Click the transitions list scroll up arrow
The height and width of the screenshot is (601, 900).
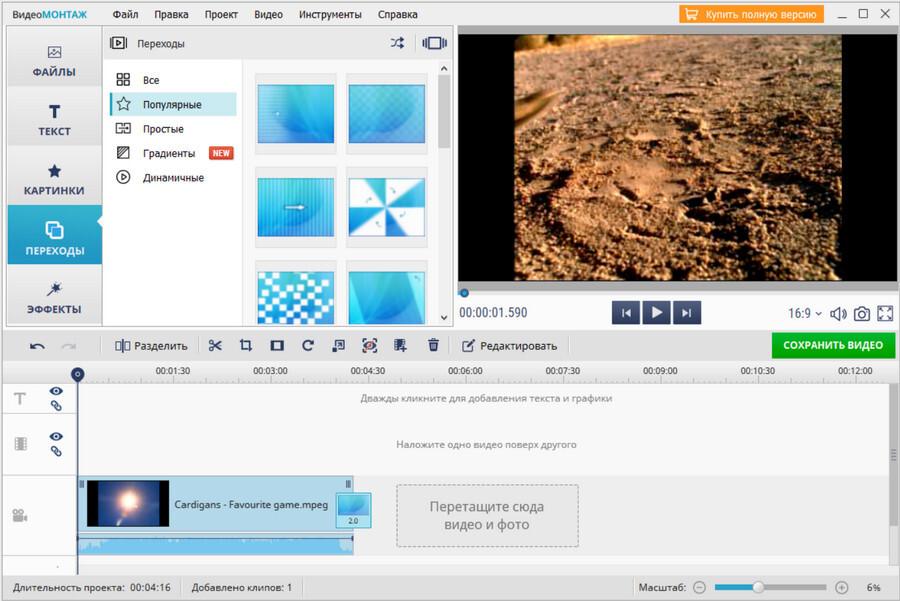444,68
